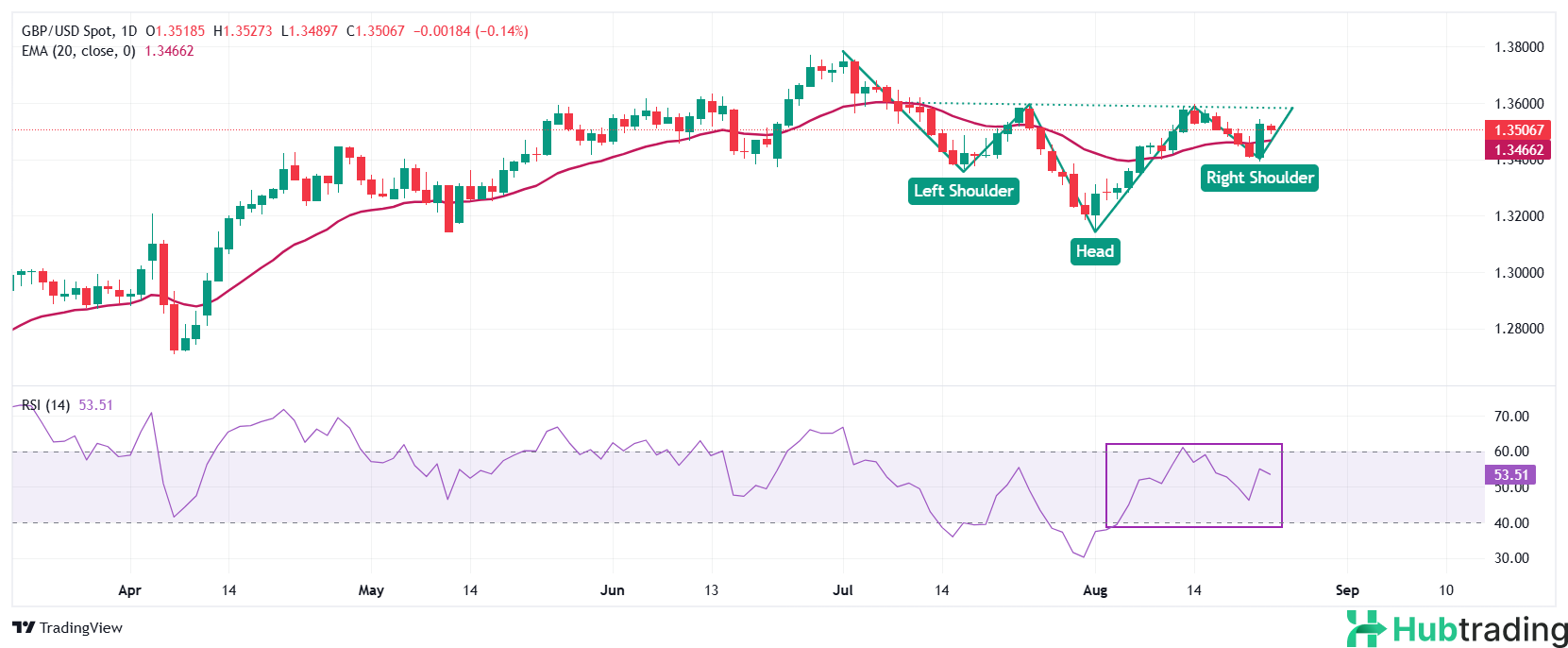Viewport: 1568px width, 648px height.
Task: Click the Left Shoulder annotation label
Action: (963, 191)
